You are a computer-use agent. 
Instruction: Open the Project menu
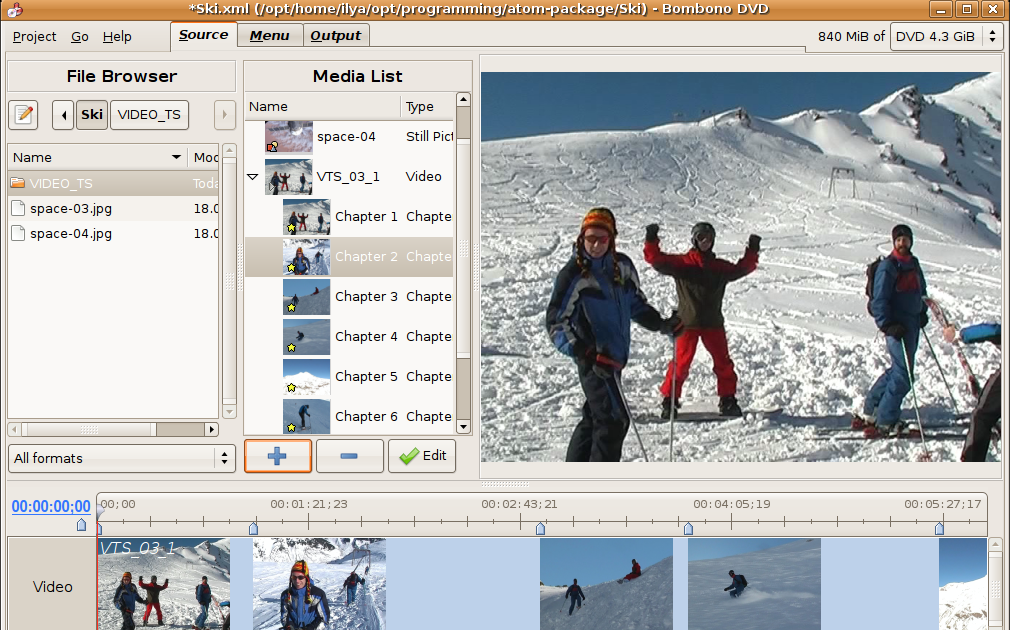pyautogui.click(x=34, y=37)
